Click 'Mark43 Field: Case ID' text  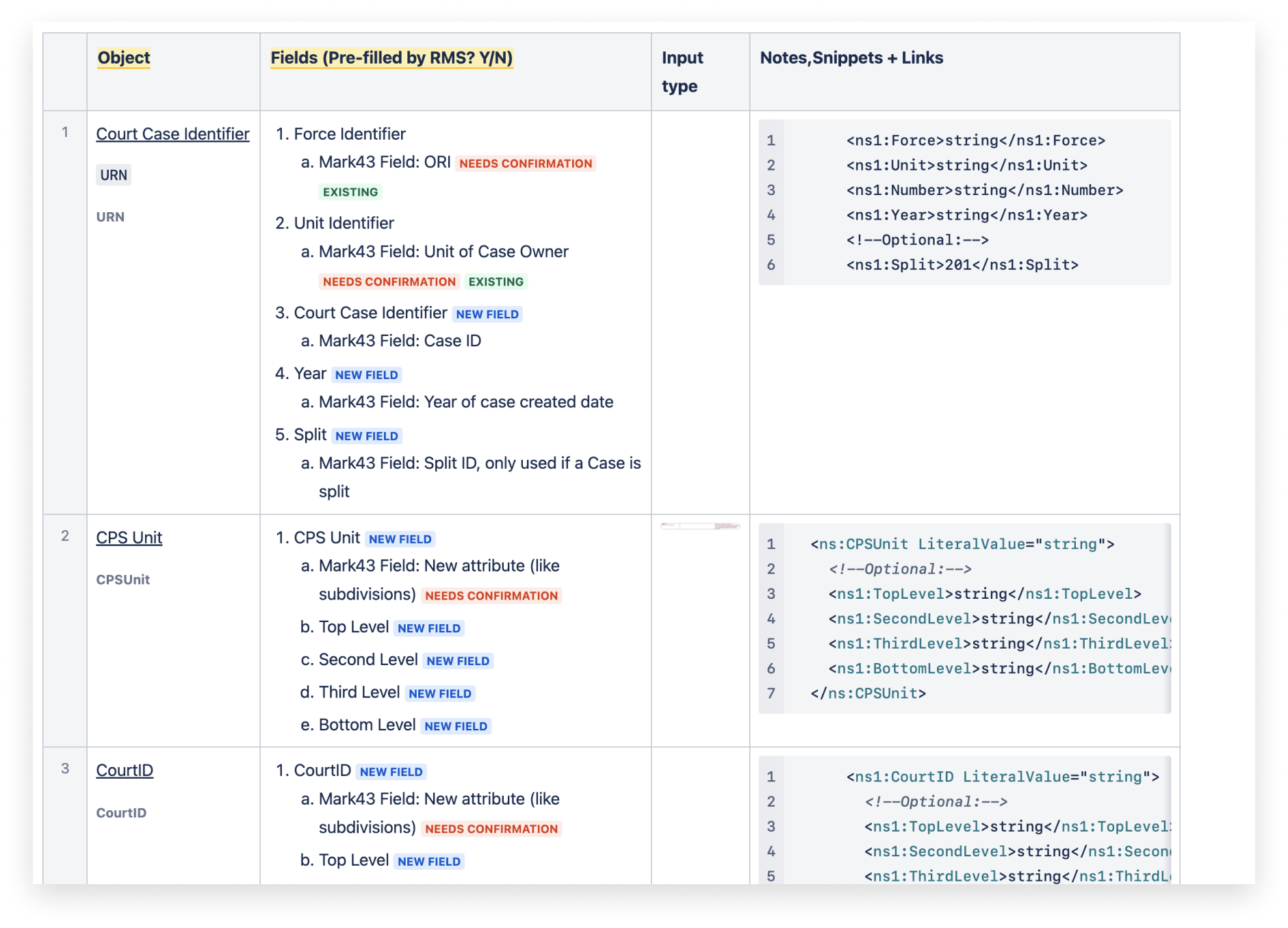(400, 341)
